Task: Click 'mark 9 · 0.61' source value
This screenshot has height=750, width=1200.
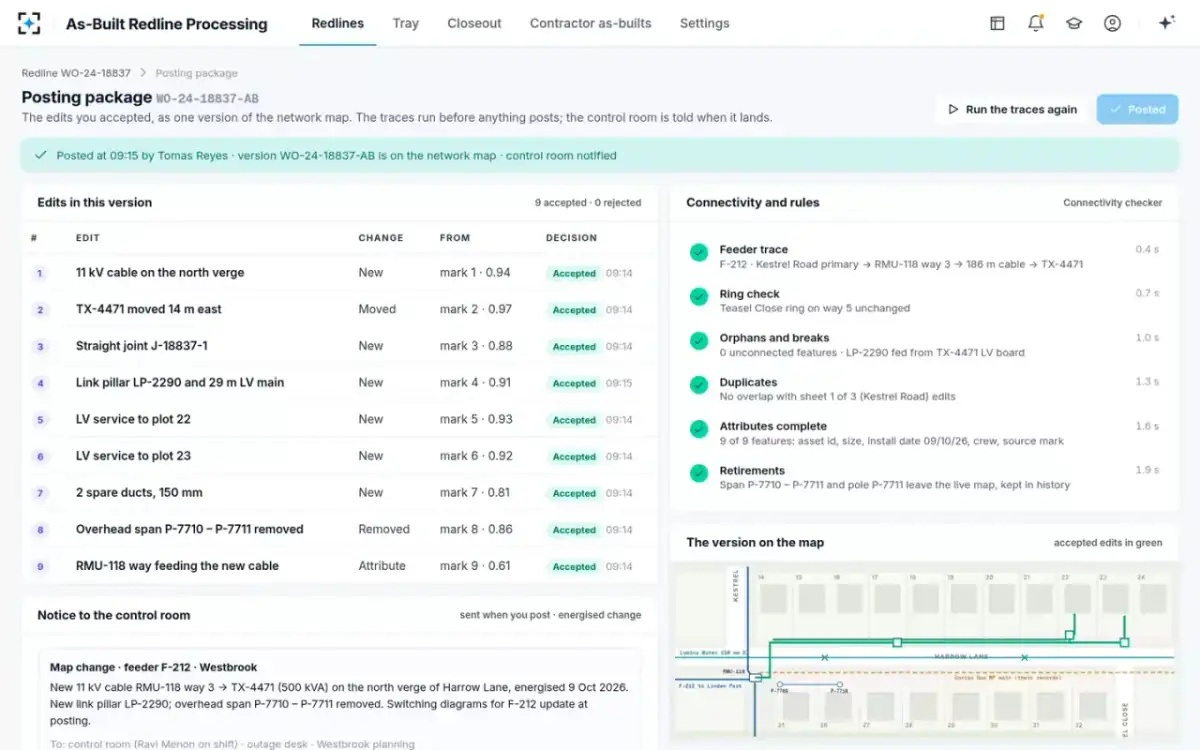Action: point(475,566)
